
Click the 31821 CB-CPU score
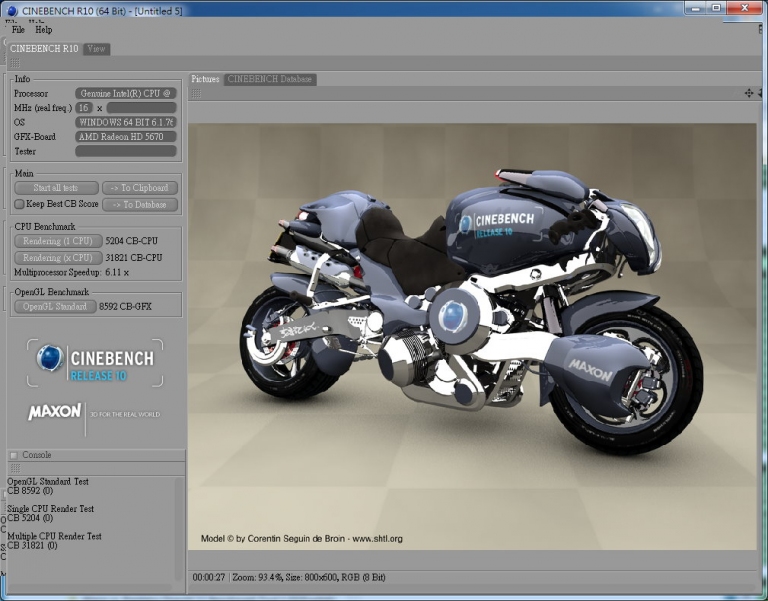(134, 258)
